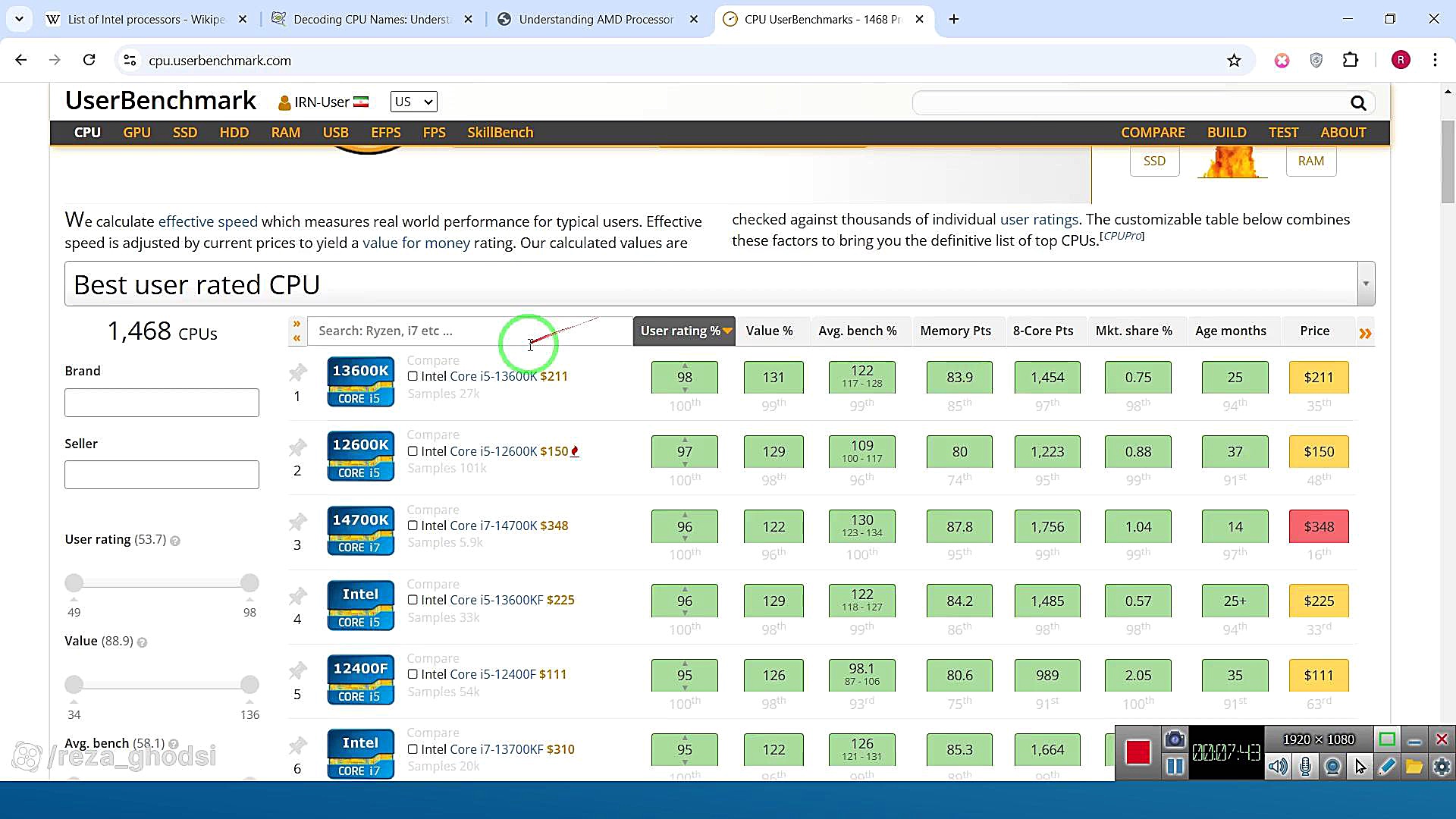Toggle microphone recording in recorder toolbar
This screenshot has height=819, width=1456.
pos(1305,767)
